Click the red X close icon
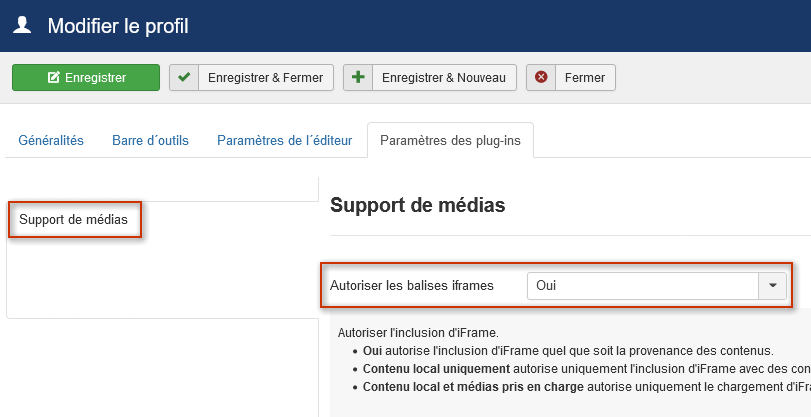The height and width of the screenshot is (417, 811). pyautogui.click(x=541, y=78)
